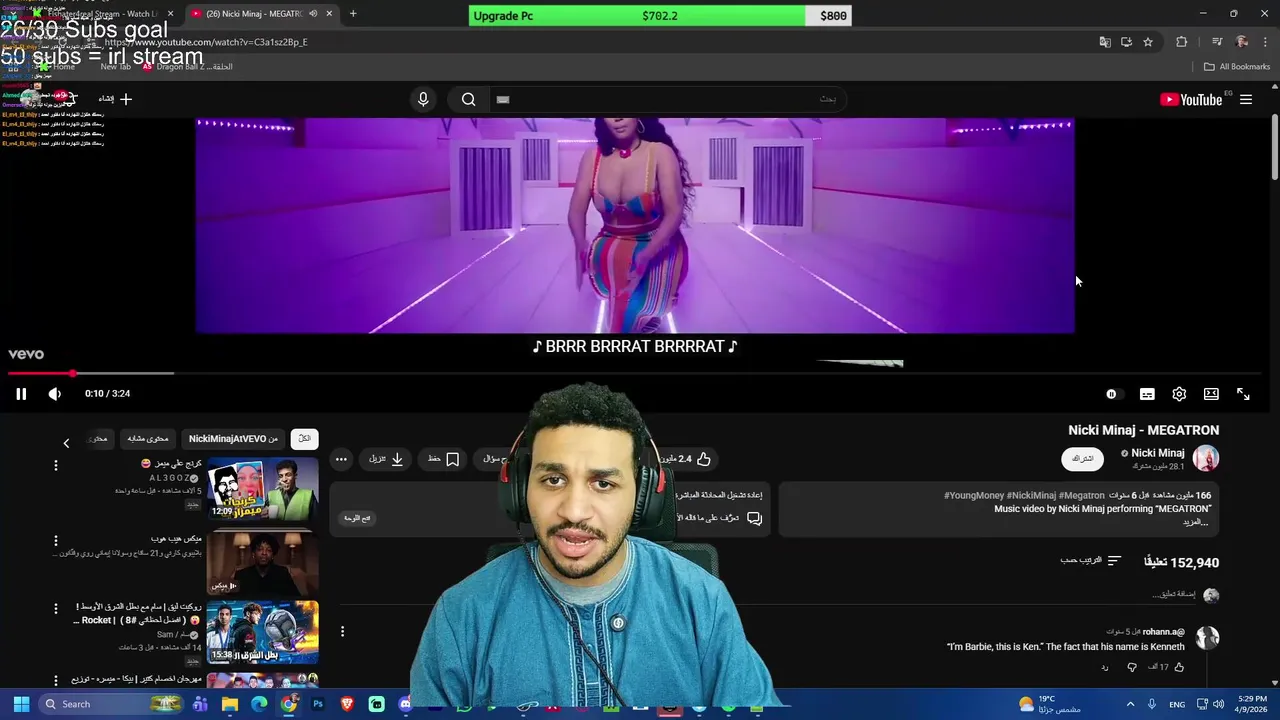Start voice search with the microphone icon
Viewport: 1280px width, 720px height.
(x=423, y=99)
